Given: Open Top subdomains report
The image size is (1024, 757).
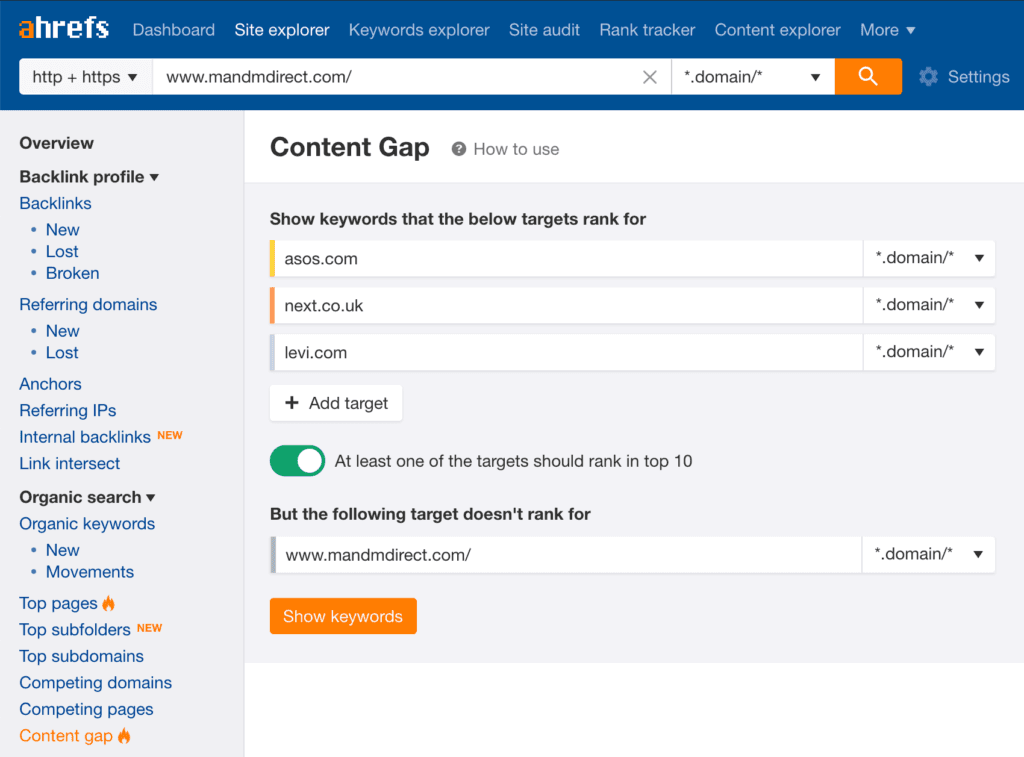Looking at the screenshot, I should point(82,656).
